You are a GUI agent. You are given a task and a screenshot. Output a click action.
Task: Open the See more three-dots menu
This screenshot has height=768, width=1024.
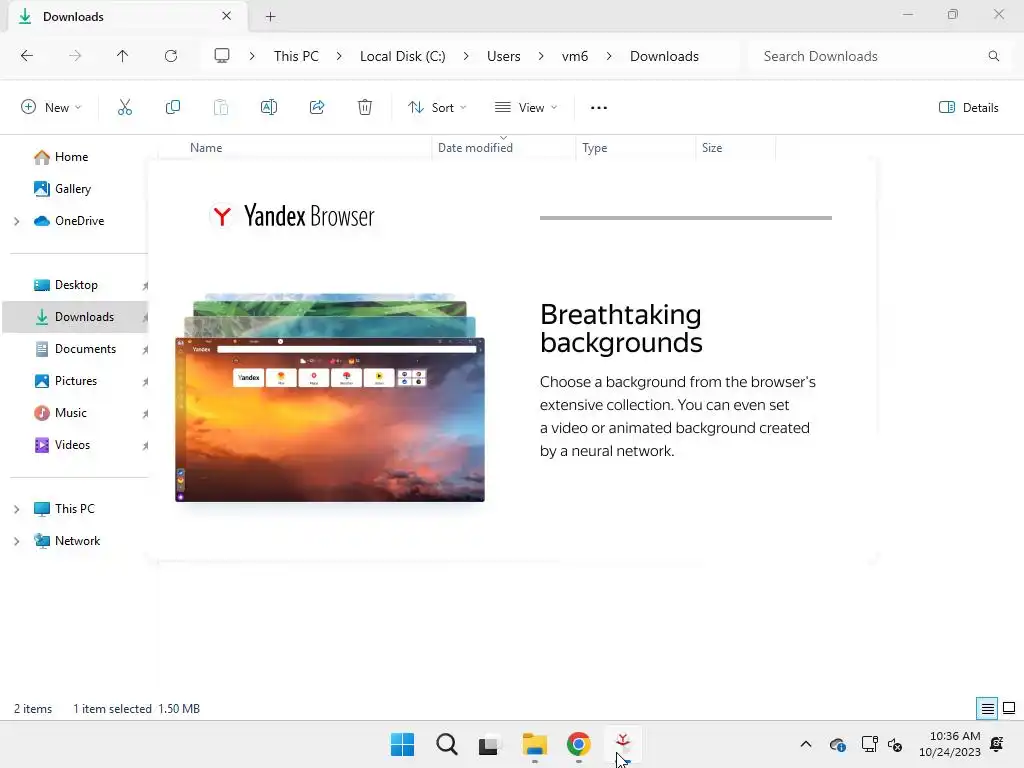pos(599,108)
